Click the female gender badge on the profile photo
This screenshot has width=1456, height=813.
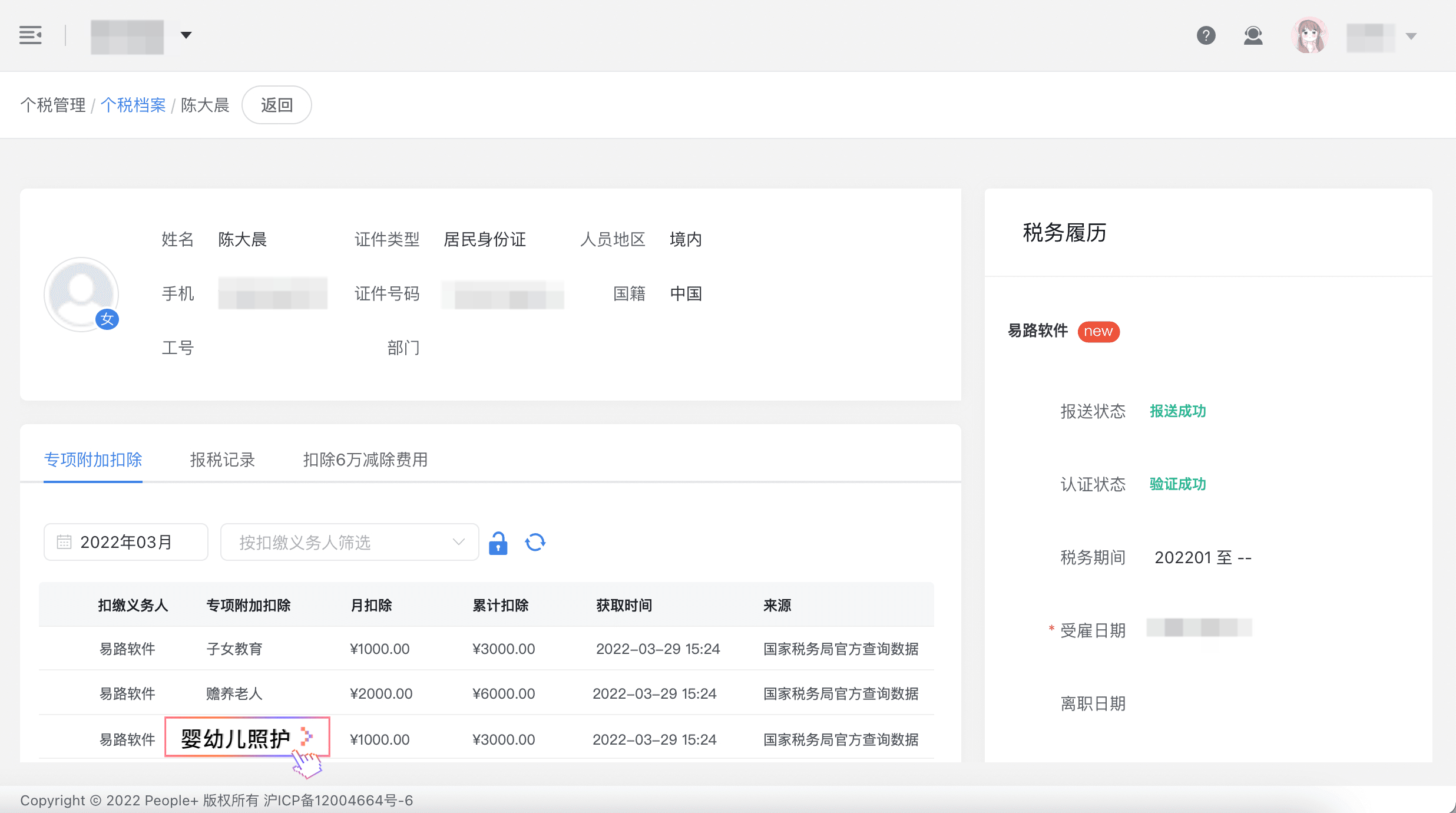(107, 319)
